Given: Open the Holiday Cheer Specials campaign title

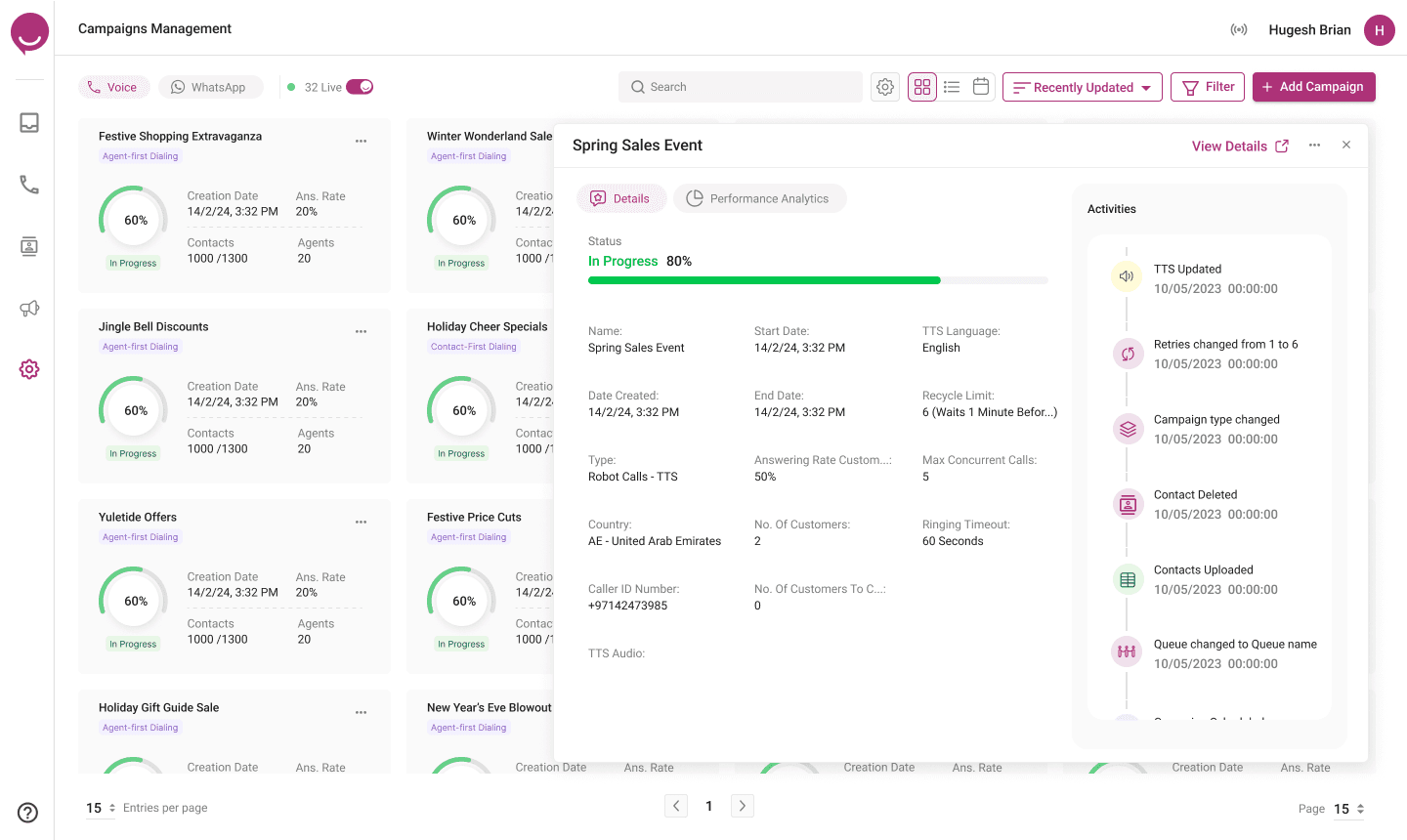Looking at the screenshot, I should pos(487,327).
